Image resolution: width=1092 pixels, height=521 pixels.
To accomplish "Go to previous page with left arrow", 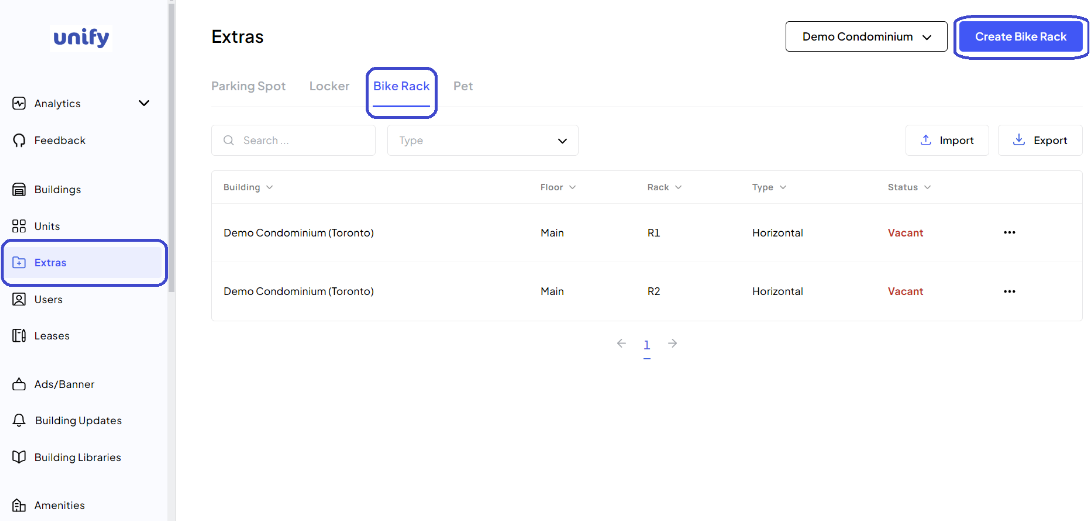I will pyautogui.click(x=621, y=343).
